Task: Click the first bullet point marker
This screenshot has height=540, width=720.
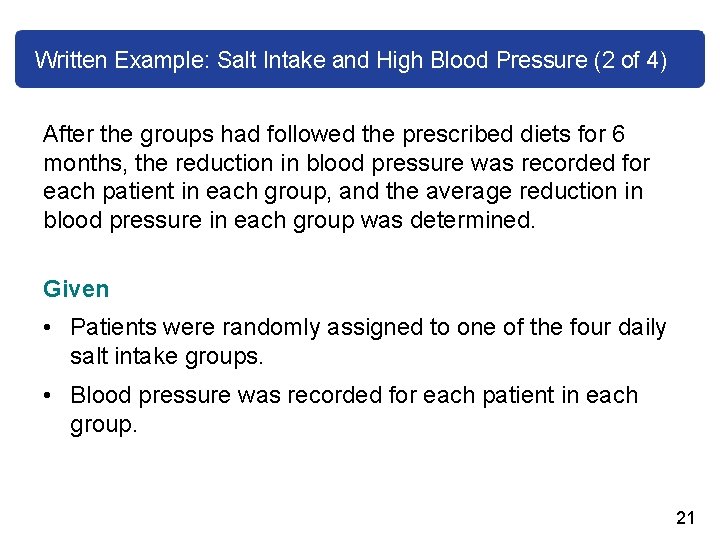Action: click(50, 329)
